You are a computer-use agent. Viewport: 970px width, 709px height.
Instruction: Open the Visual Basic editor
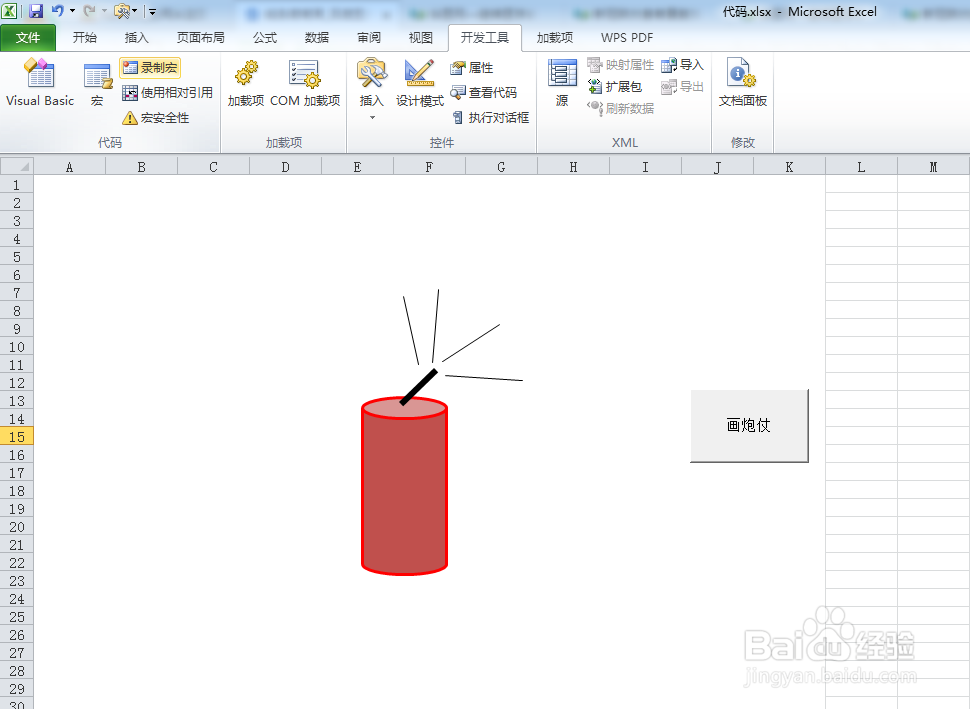tap(39, 85)
